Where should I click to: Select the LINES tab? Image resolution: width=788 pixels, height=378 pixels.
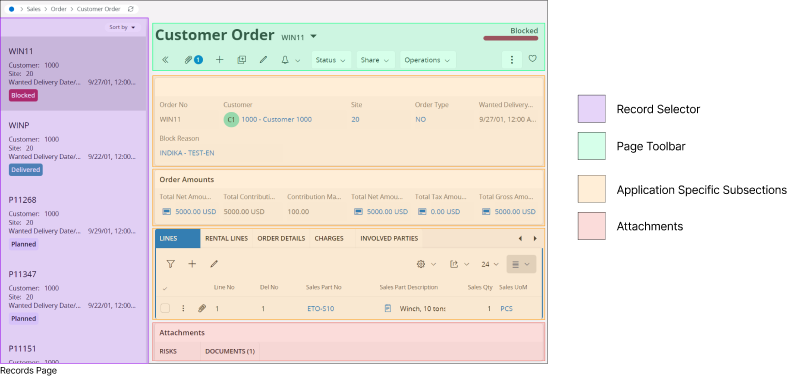pyautogui.click(x=177, y=238)
